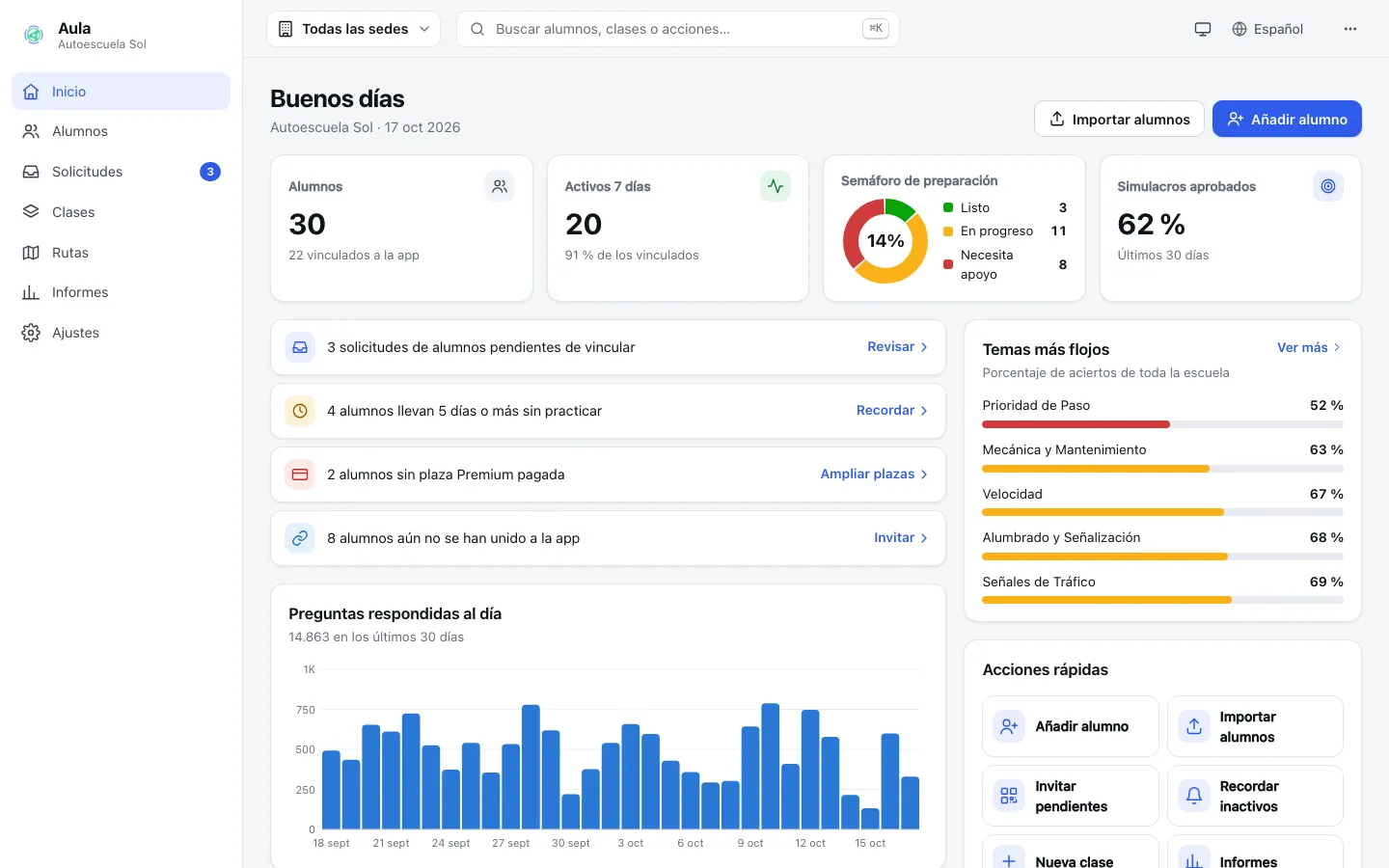Click the 'Necesita apoyo' legend entry
The width and height of the screenshot is (1389, 868).
[x=1005, y=264]
